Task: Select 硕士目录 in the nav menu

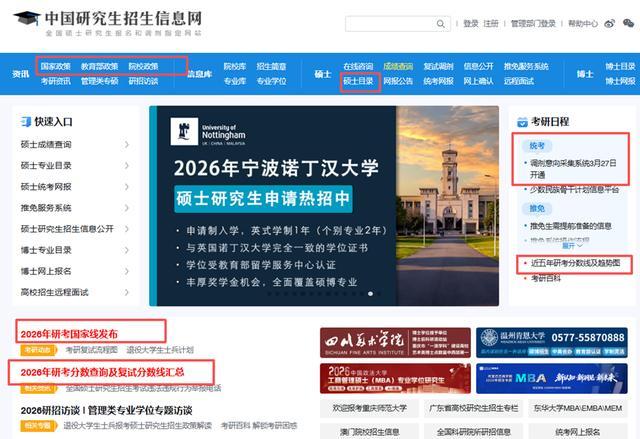Action: click(358, 81)
